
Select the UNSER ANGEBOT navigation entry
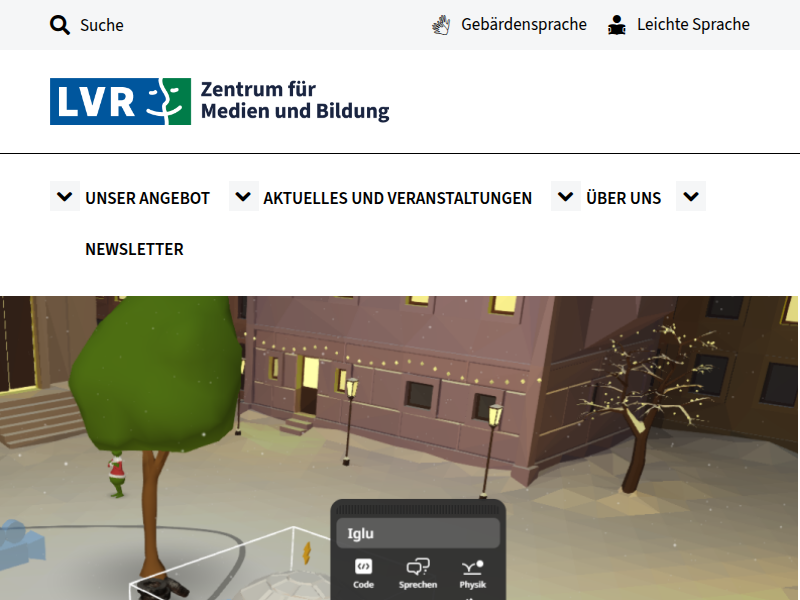[x=146, y=197]
